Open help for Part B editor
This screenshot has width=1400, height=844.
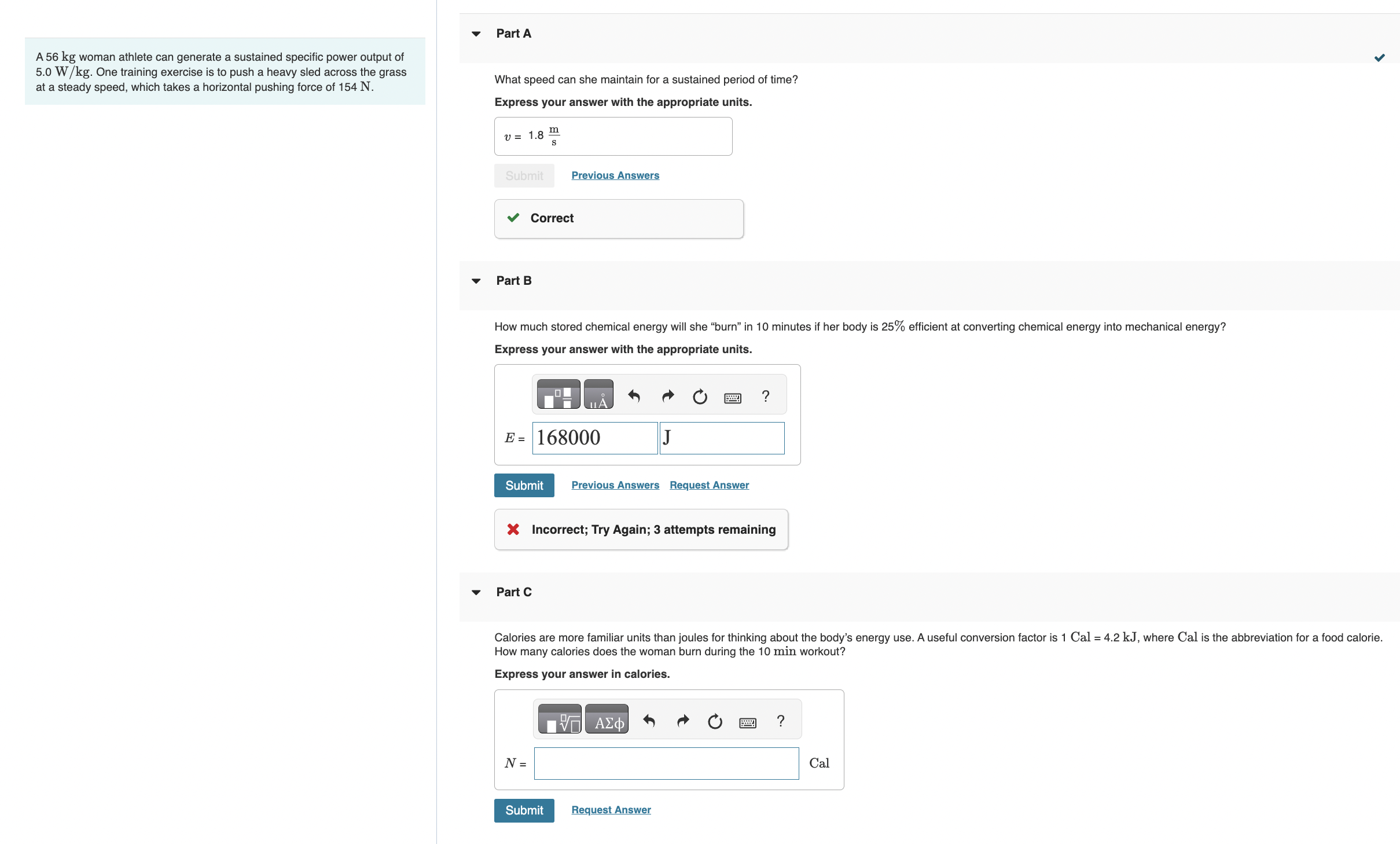coord(766,396)
